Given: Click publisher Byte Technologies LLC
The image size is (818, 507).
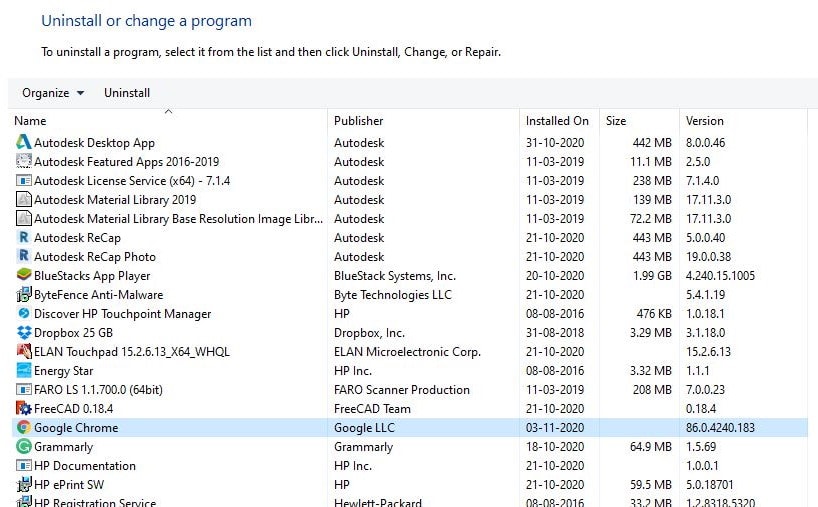Looking at the screenshot, I should point(393,295).
